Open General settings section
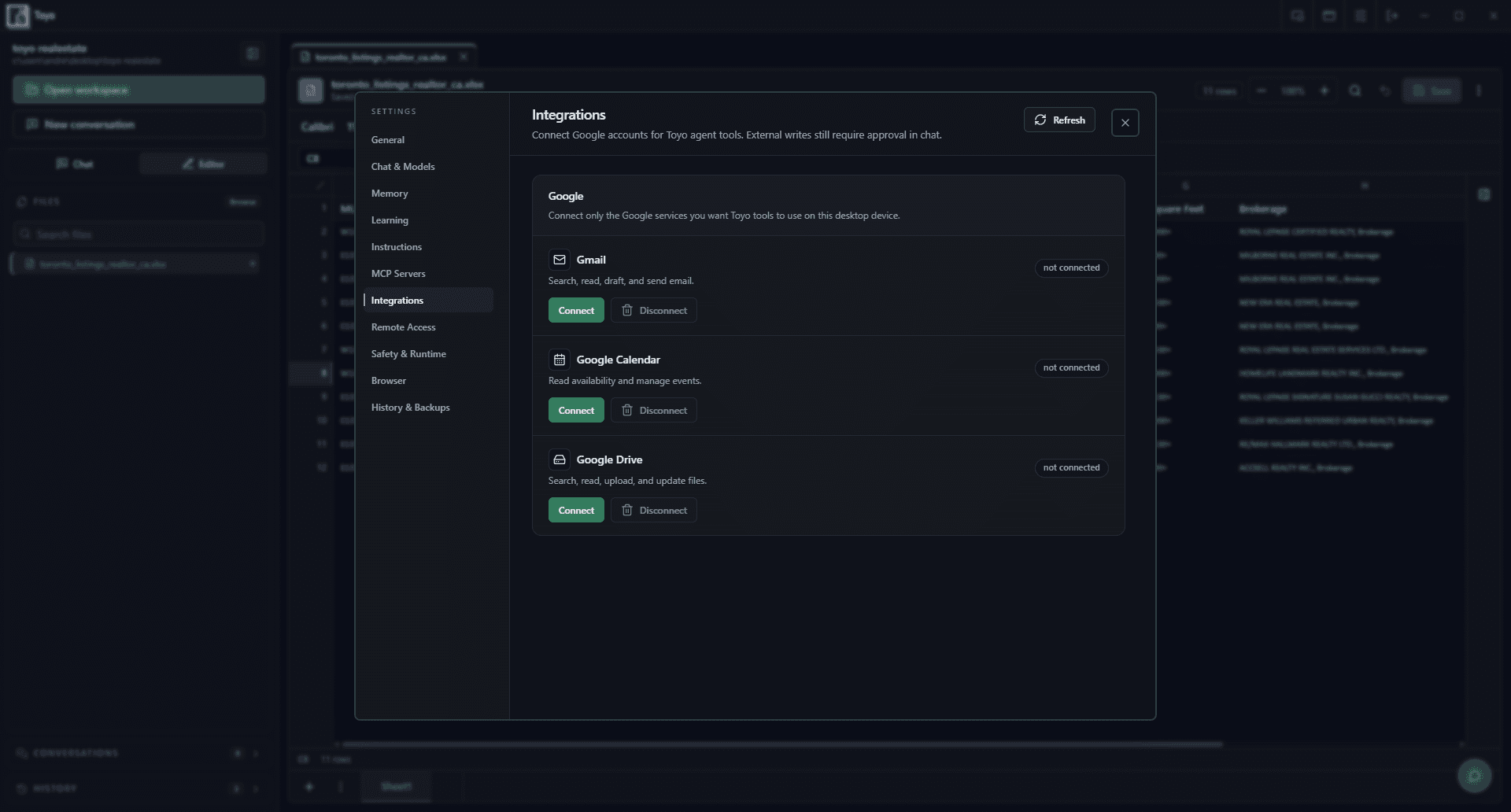 coord(428,140)
